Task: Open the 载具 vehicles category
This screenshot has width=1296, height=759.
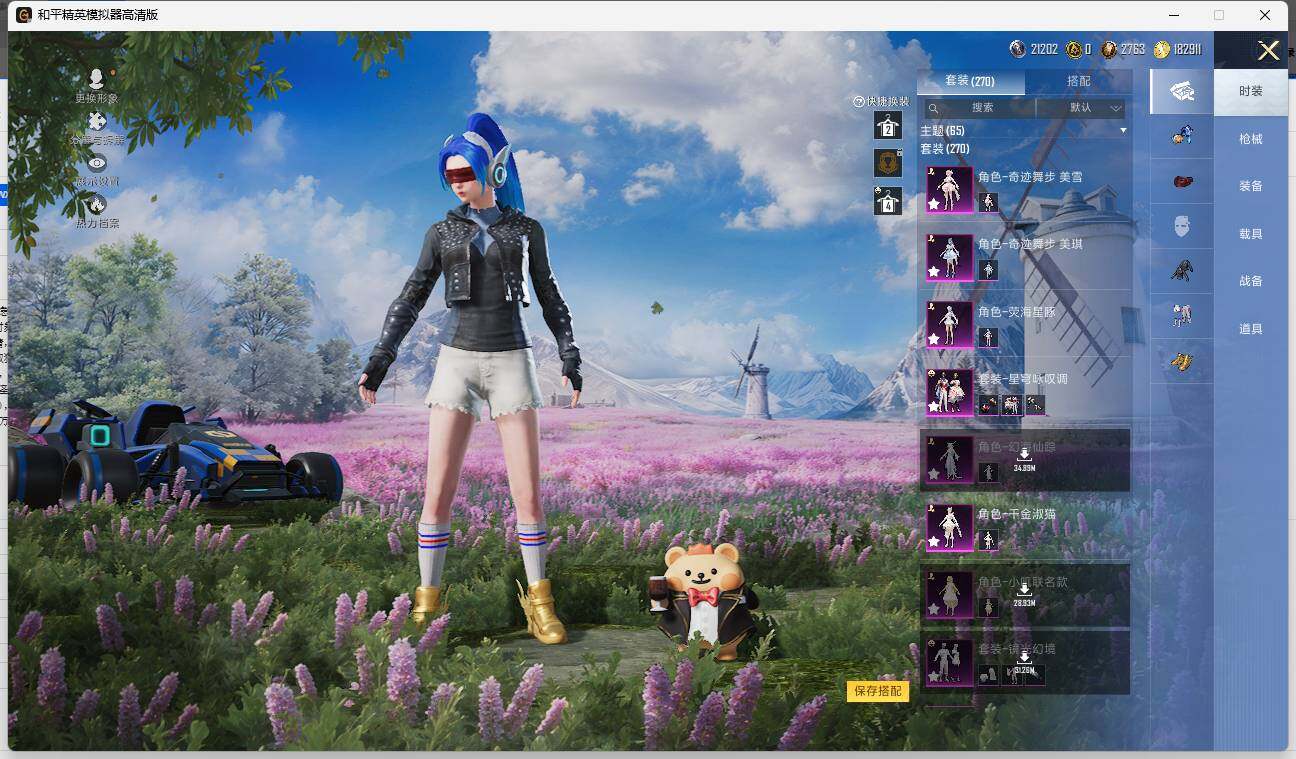Action: click(x=1251, y=234)
